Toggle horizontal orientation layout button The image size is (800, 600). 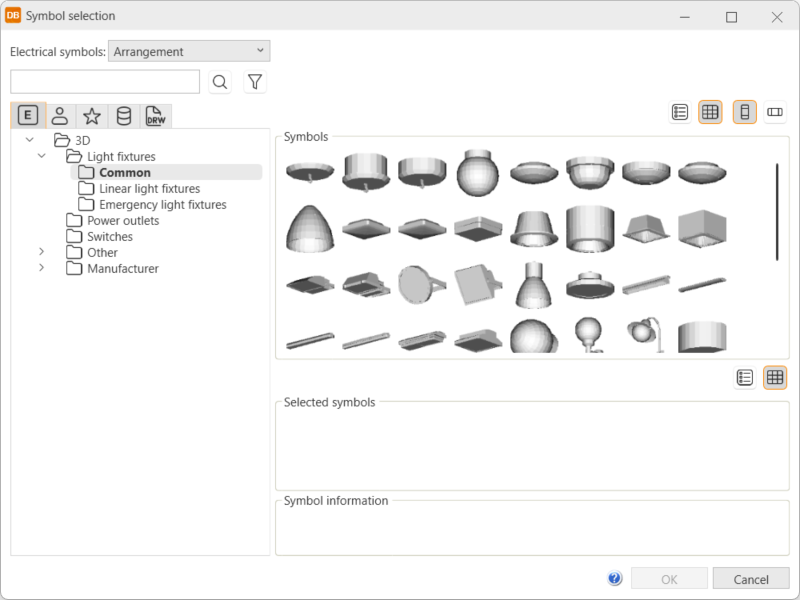tap(775, 112)
